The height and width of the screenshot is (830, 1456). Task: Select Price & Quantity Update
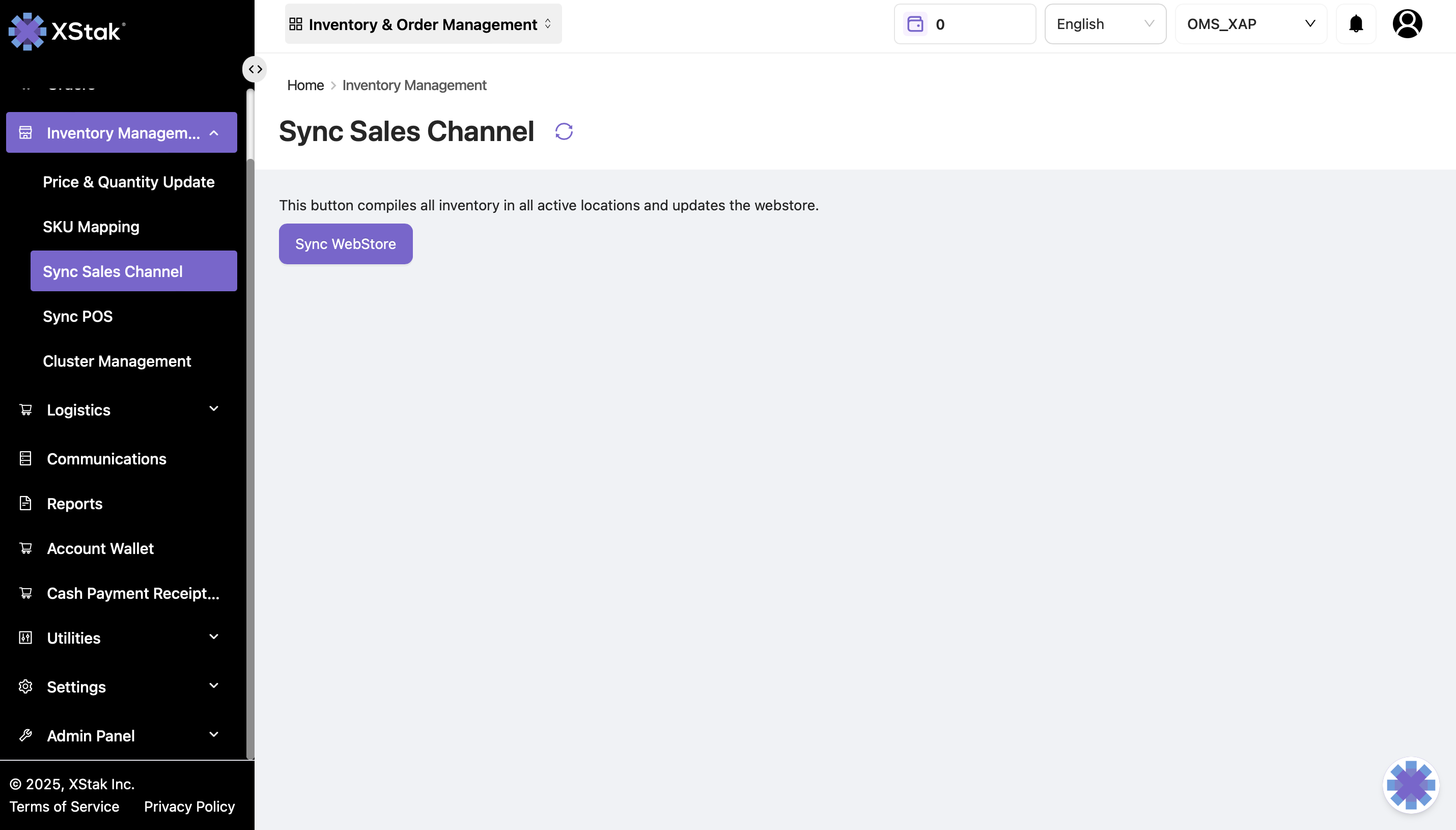pyautogui.click(x=128, y=182)
